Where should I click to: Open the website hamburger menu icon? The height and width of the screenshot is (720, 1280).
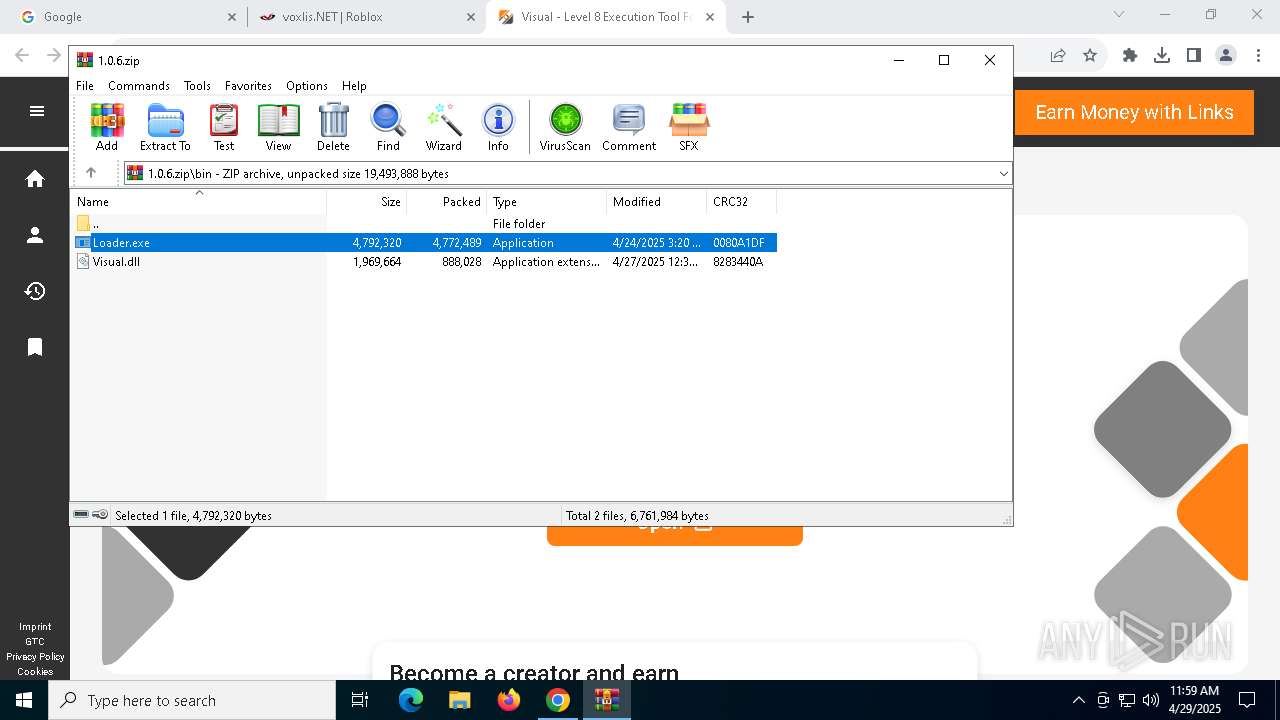(37, 111)
